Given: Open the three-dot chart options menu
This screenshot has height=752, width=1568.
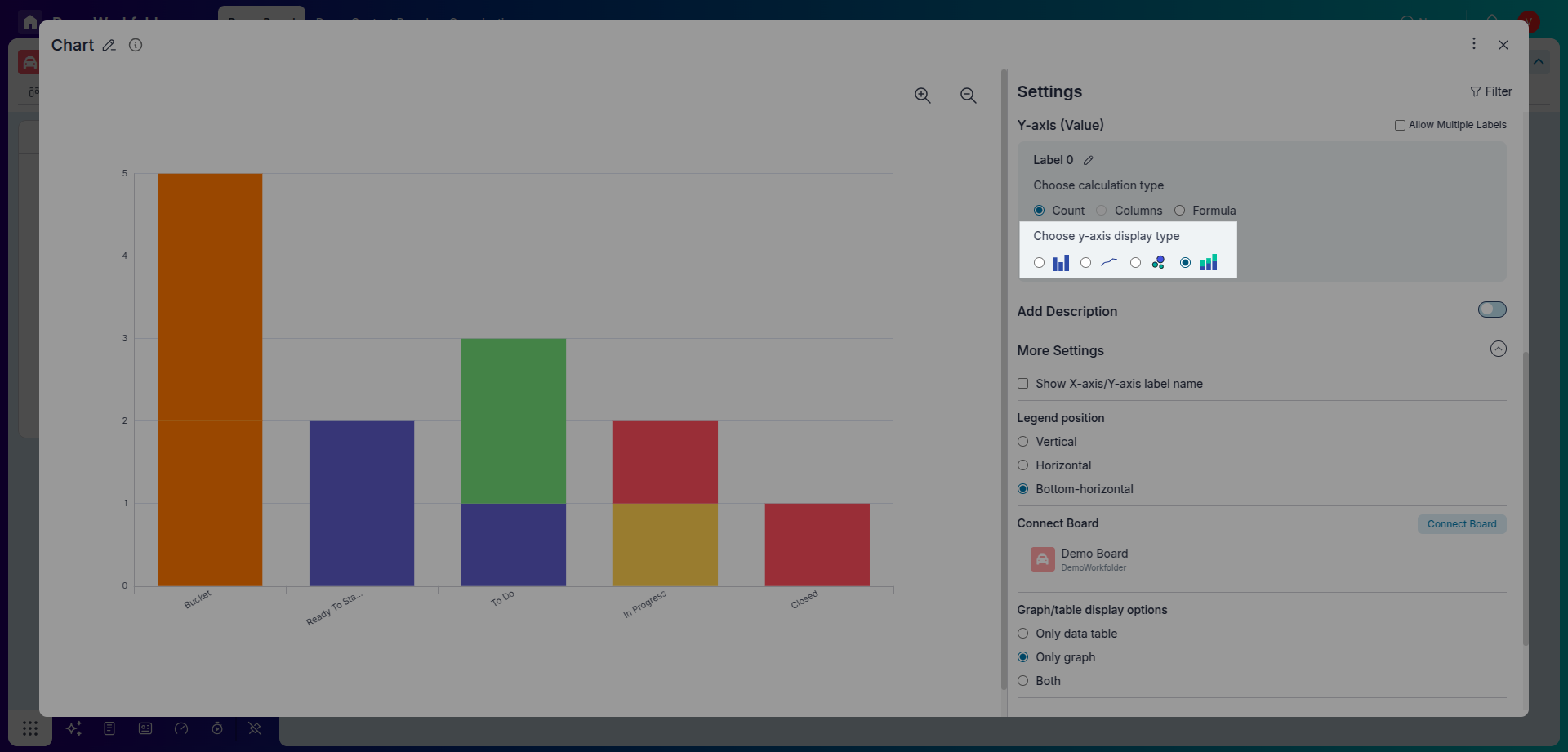Looking at the screenshot, I should coord(1474,44).
